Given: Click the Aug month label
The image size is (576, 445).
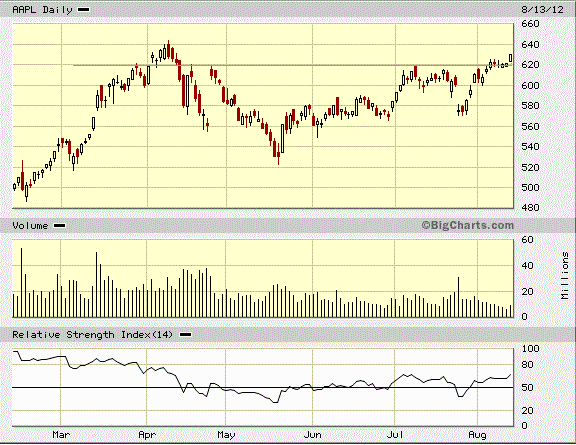Looking at the screenshot, I should click(x=478, y=435).
